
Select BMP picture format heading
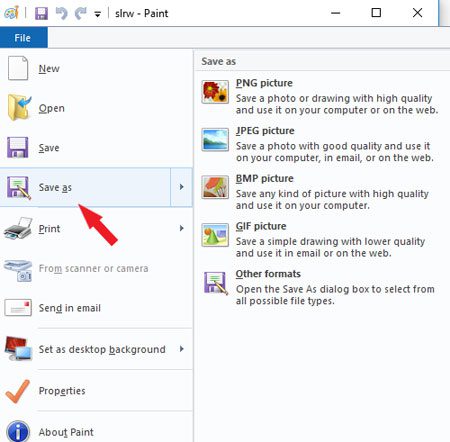click(265, 178)
